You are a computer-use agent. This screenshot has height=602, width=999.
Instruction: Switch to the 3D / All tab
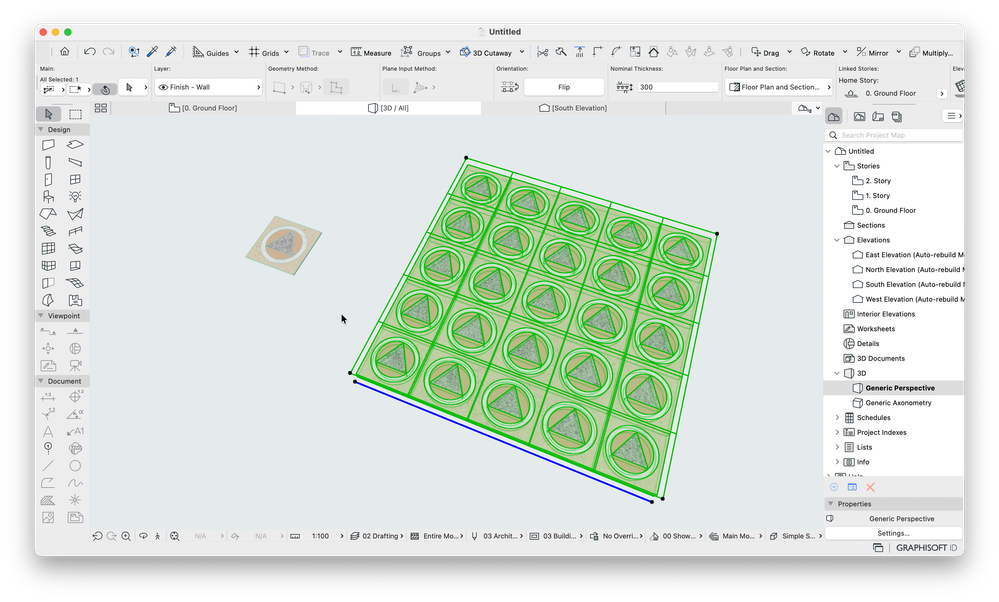pos(389,108)
